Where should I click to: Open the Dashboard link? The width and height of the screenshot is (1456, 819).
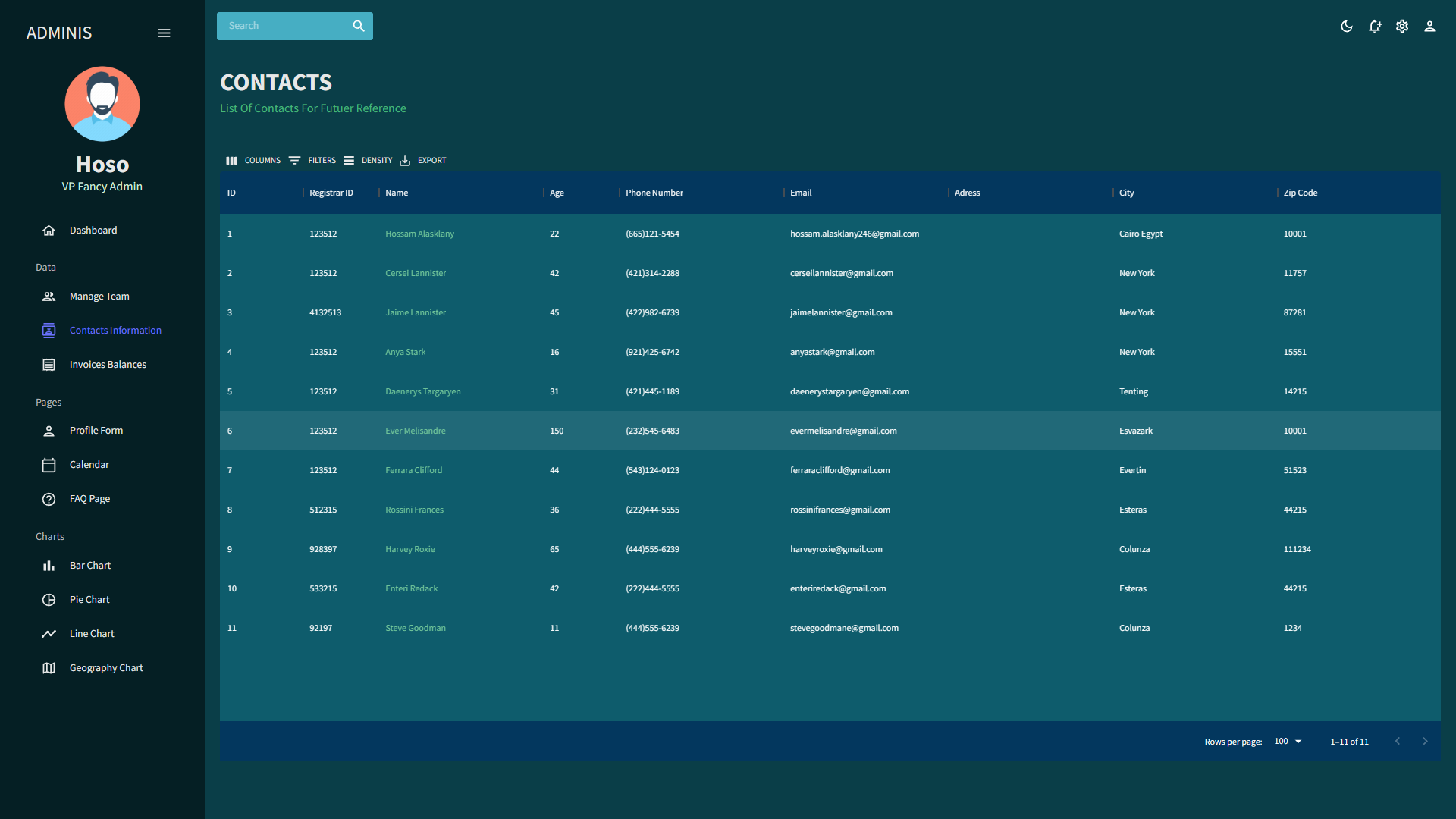[x=93, y=230]
